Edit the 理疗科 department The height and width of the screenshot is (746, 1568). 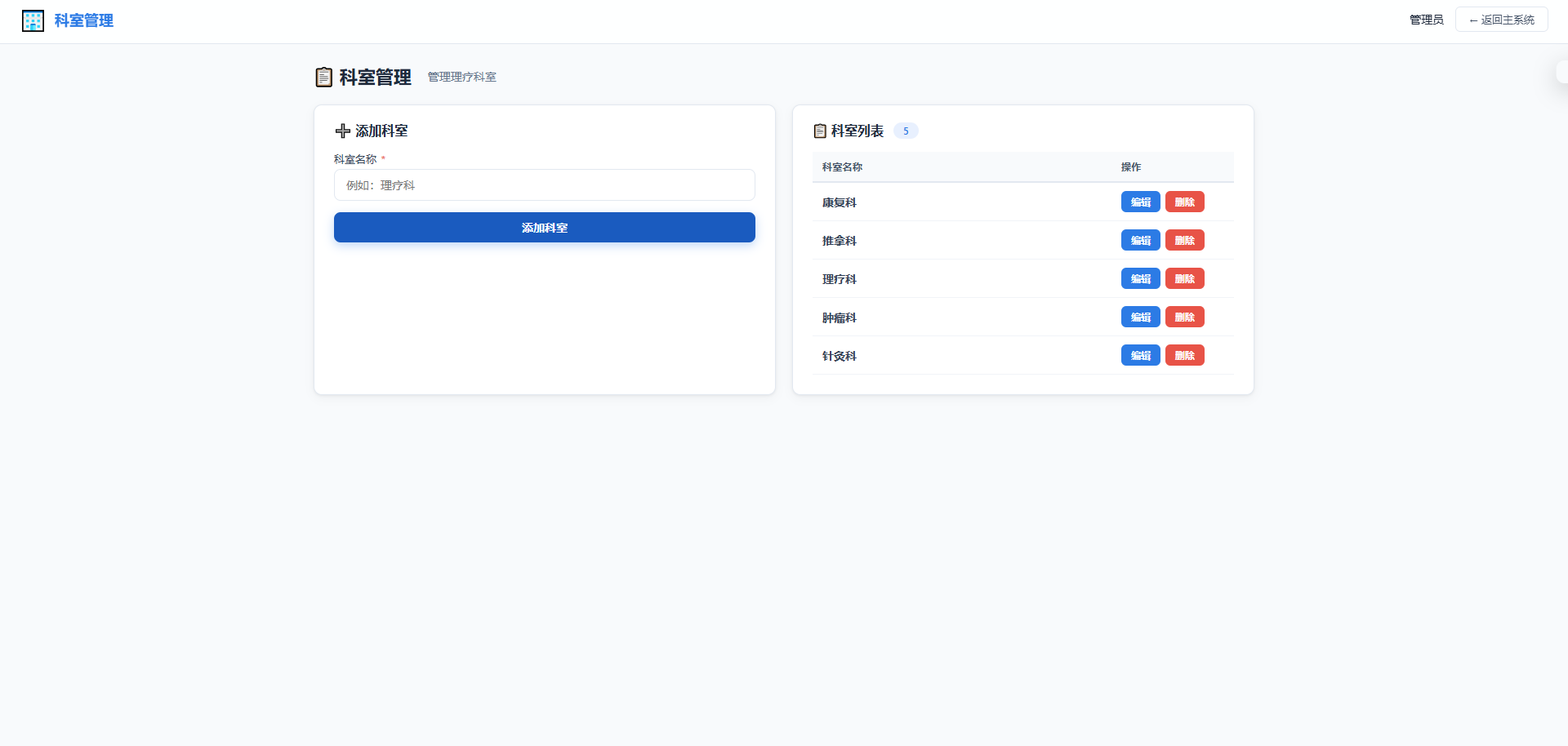pos(1141,279)
